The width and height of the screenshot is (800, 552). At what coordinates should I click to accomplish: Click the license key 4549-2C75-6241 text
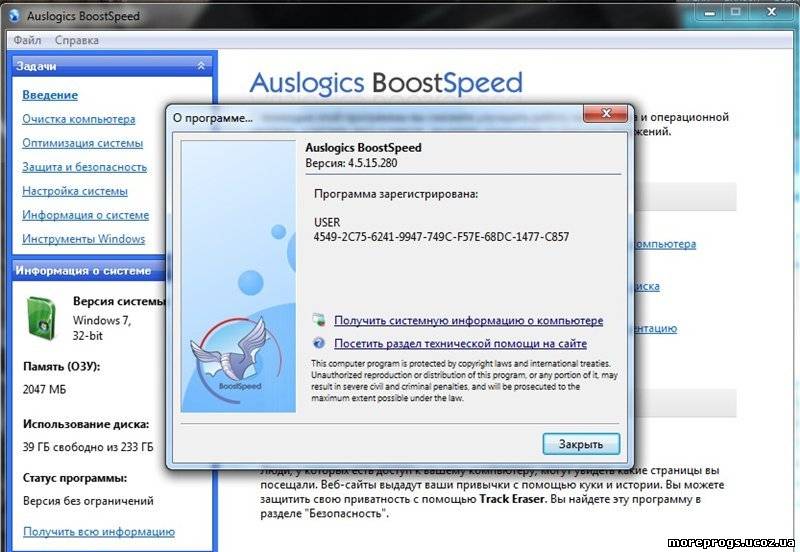[441, 236]
